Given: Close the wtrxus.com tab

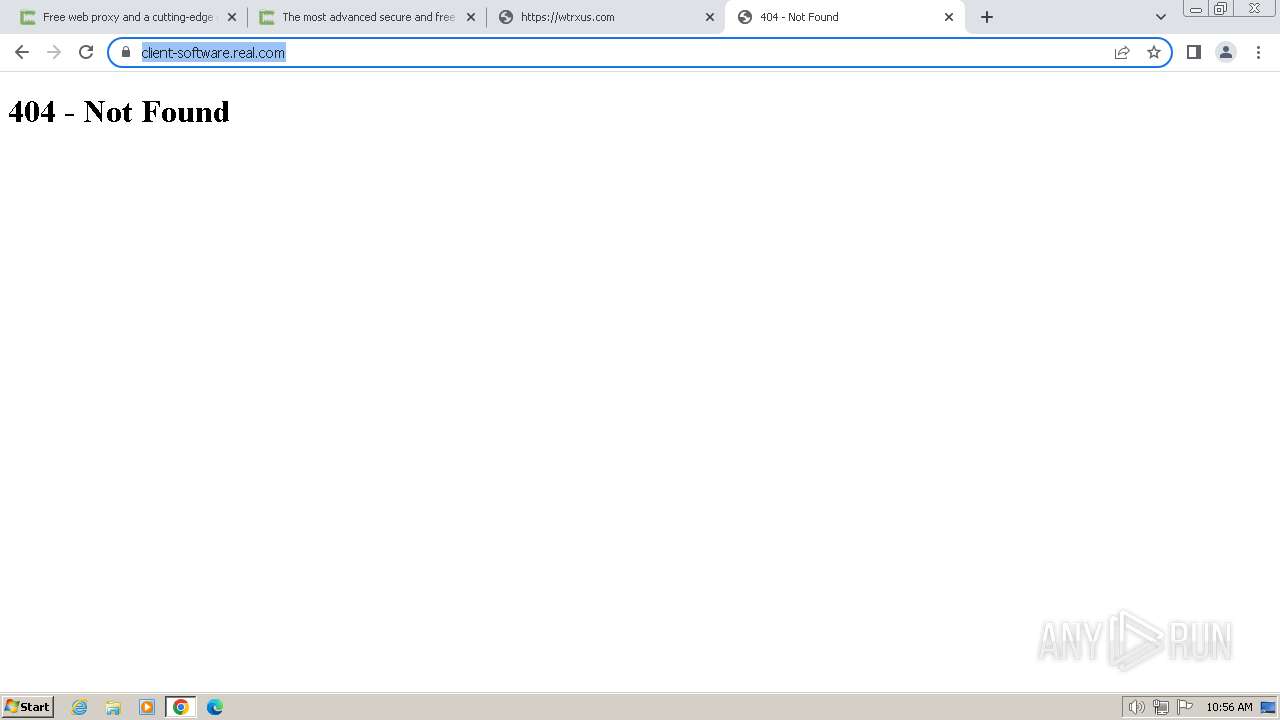Looking at the screenshot, I should 710,17.
